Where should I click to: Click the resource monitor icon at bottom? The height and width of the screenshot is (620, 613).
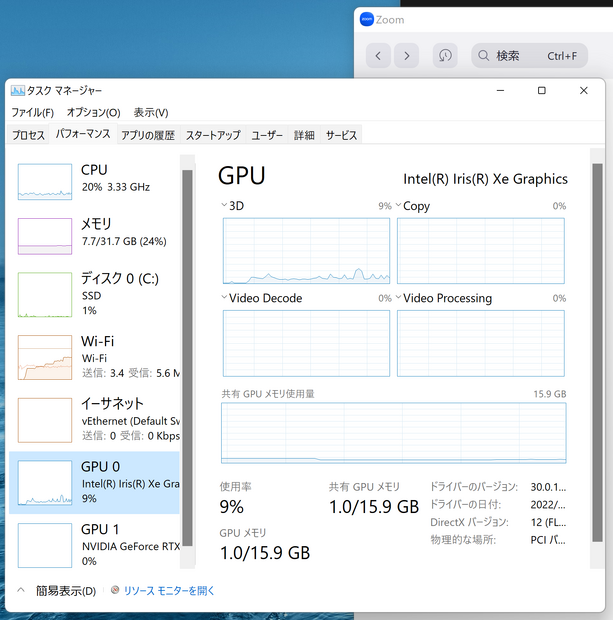(x=115, y=591)
